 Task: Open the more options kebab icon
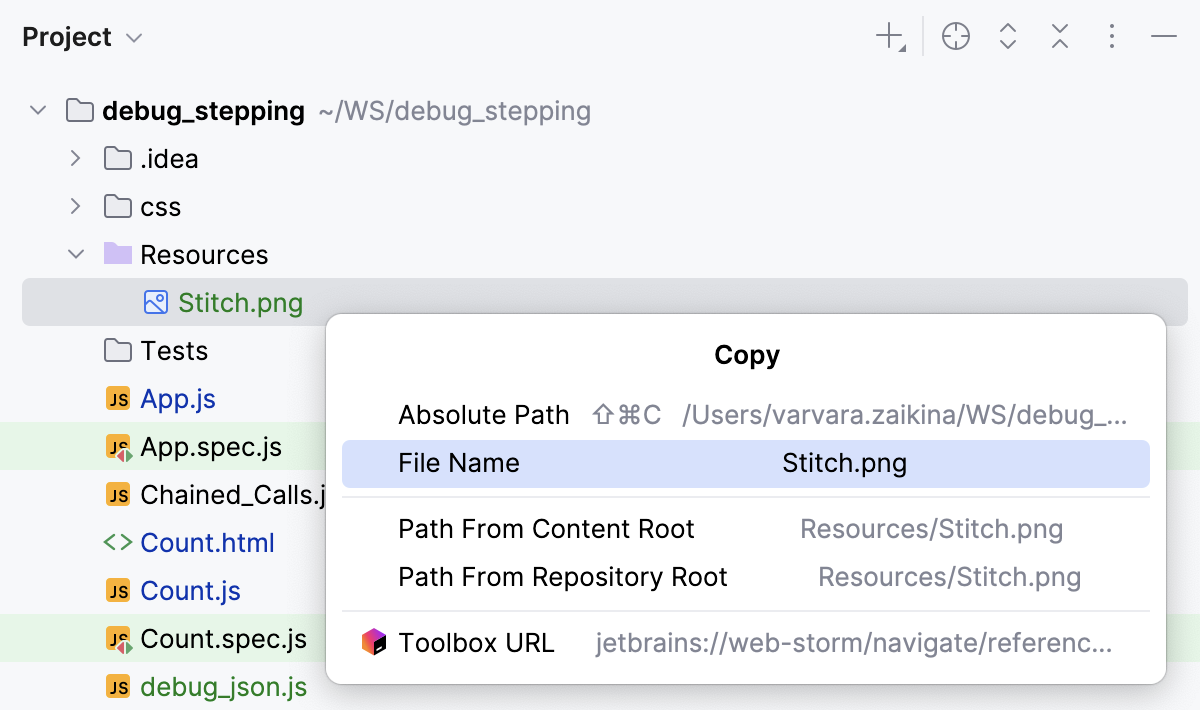pos(1111,36)
